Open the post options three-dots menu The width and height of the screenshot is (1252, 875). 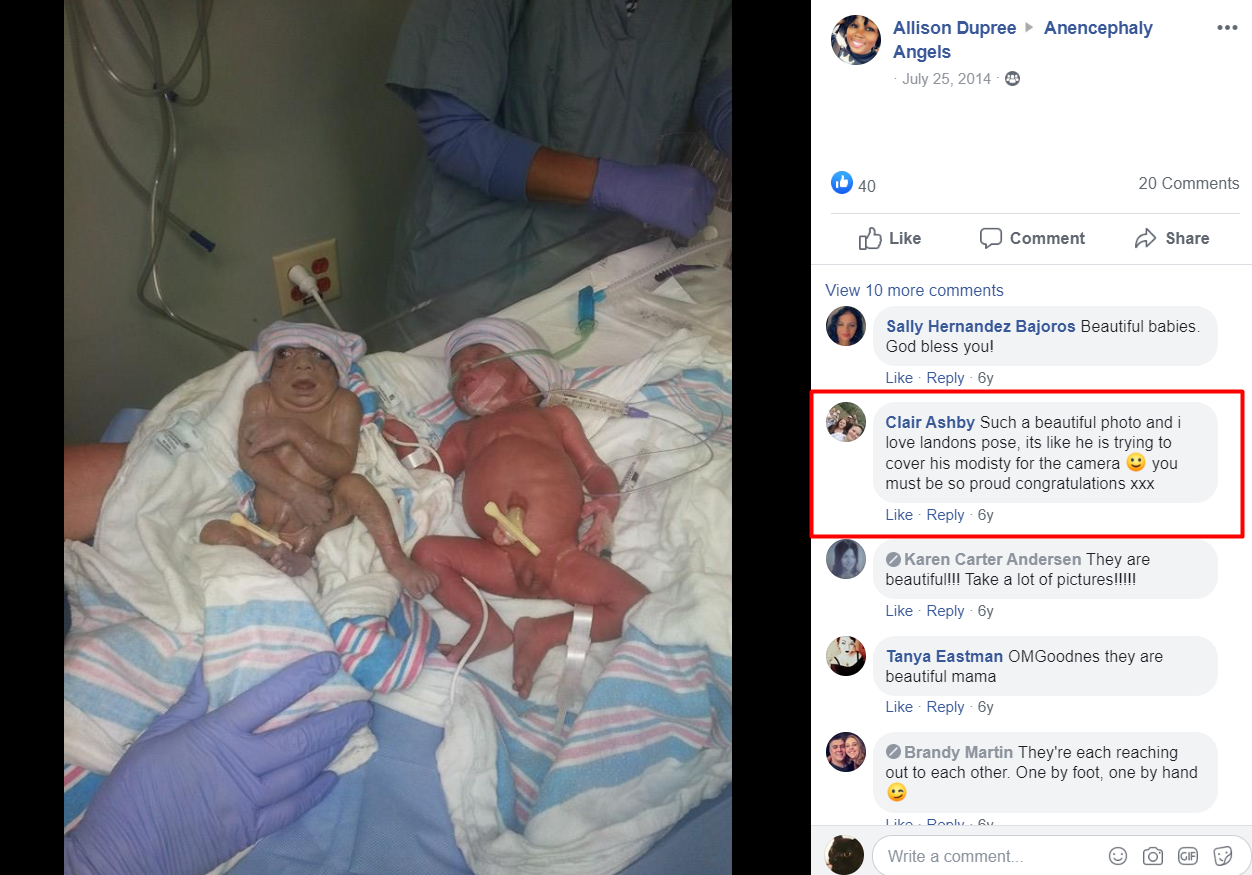(x=1227, y=28)
